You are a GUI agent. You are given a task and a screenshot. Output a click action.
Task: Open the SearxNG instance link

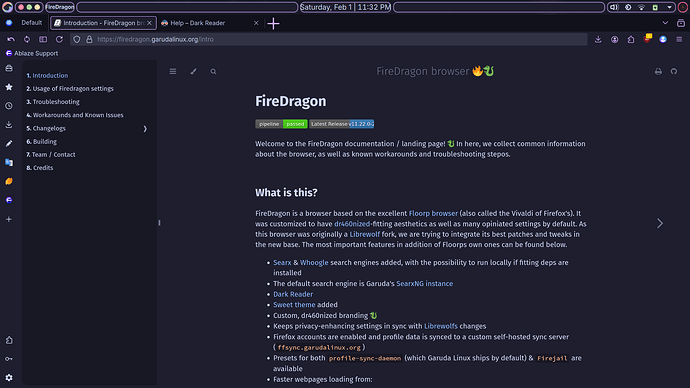[424, 284]
